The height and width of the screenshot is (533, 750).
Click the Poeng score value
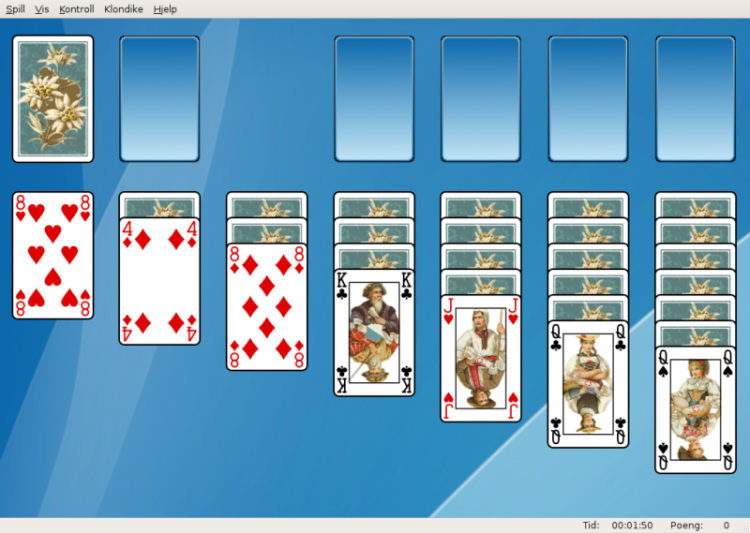point(726,525)
